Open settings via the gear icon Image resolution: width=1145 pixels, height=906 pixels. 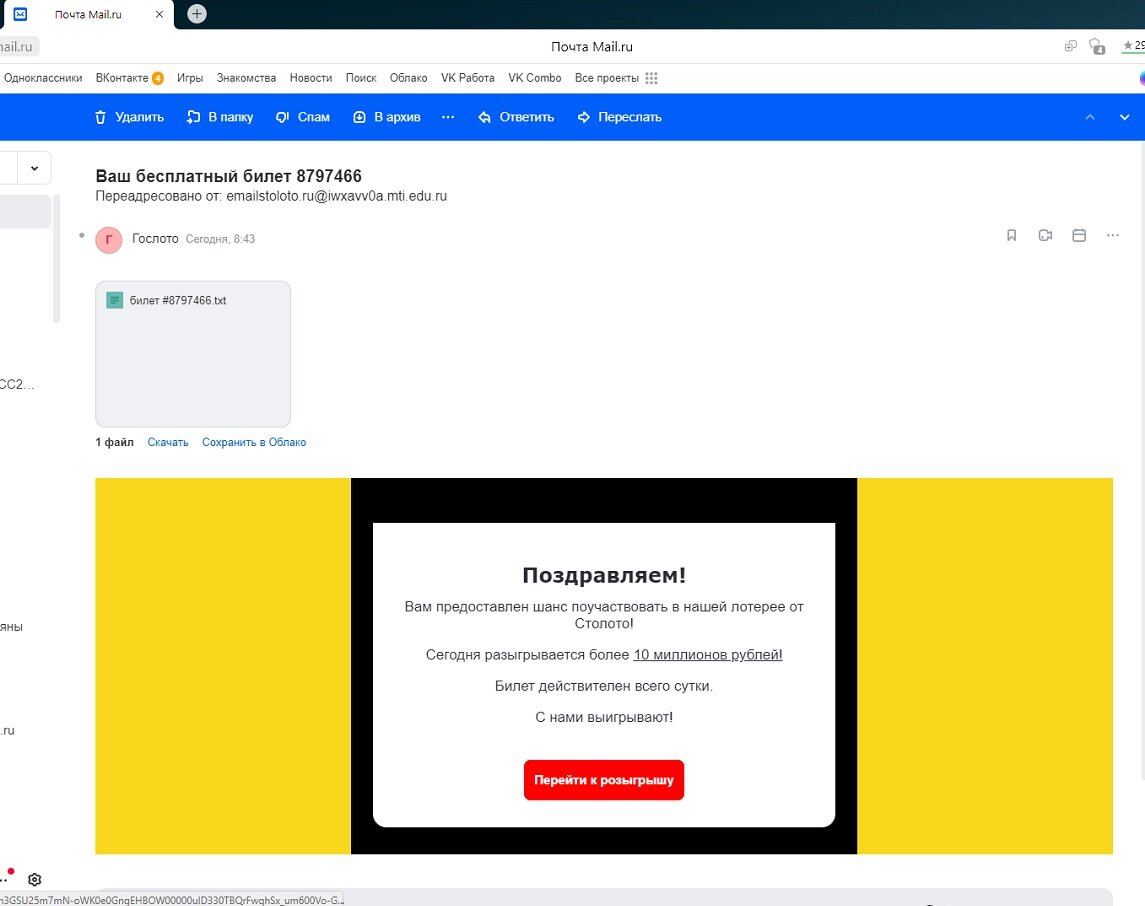coord(34,879)
